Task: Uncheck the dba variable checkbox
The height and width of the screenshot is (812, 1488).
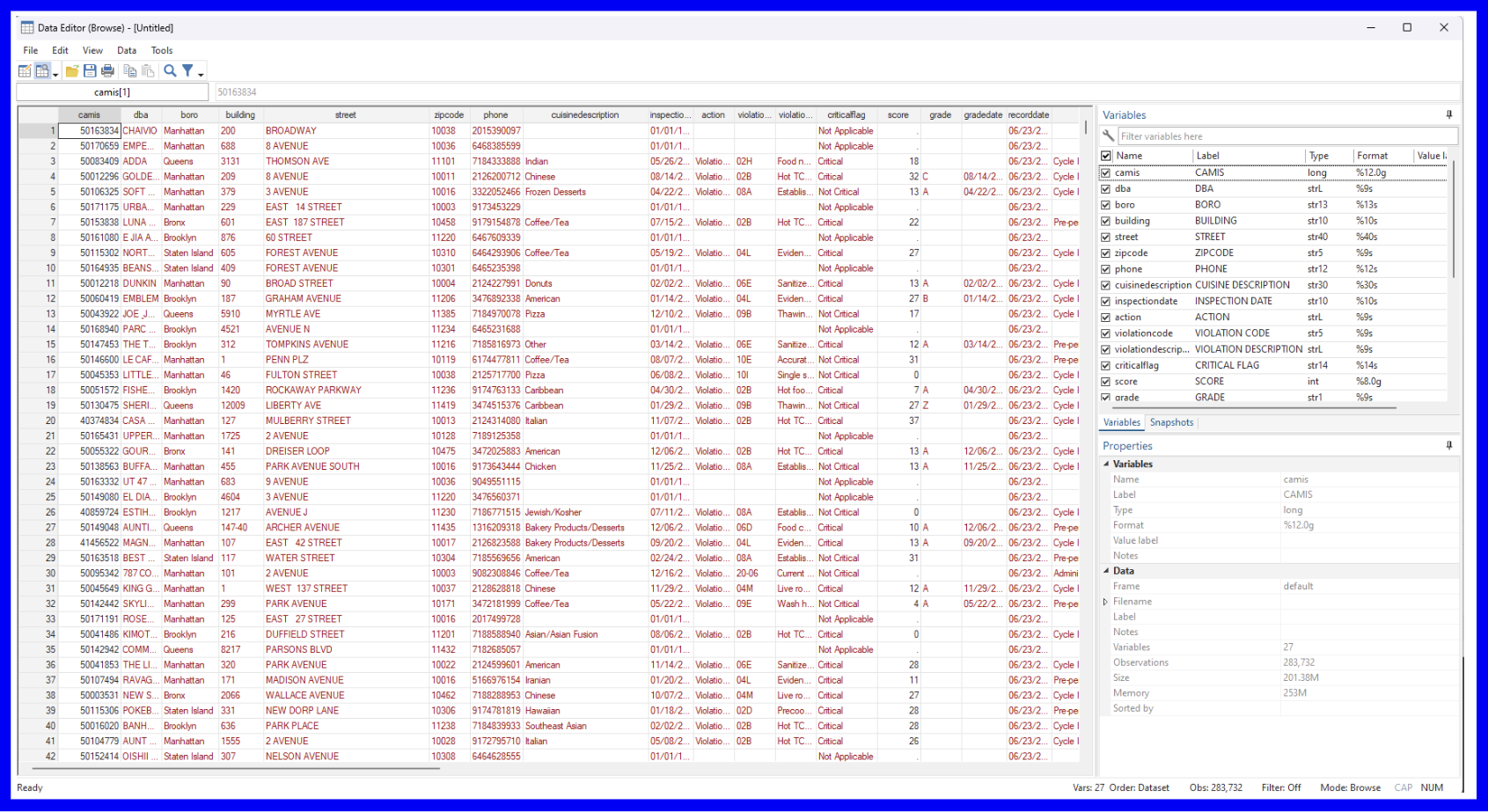Action: click(x=1106, y=188)
